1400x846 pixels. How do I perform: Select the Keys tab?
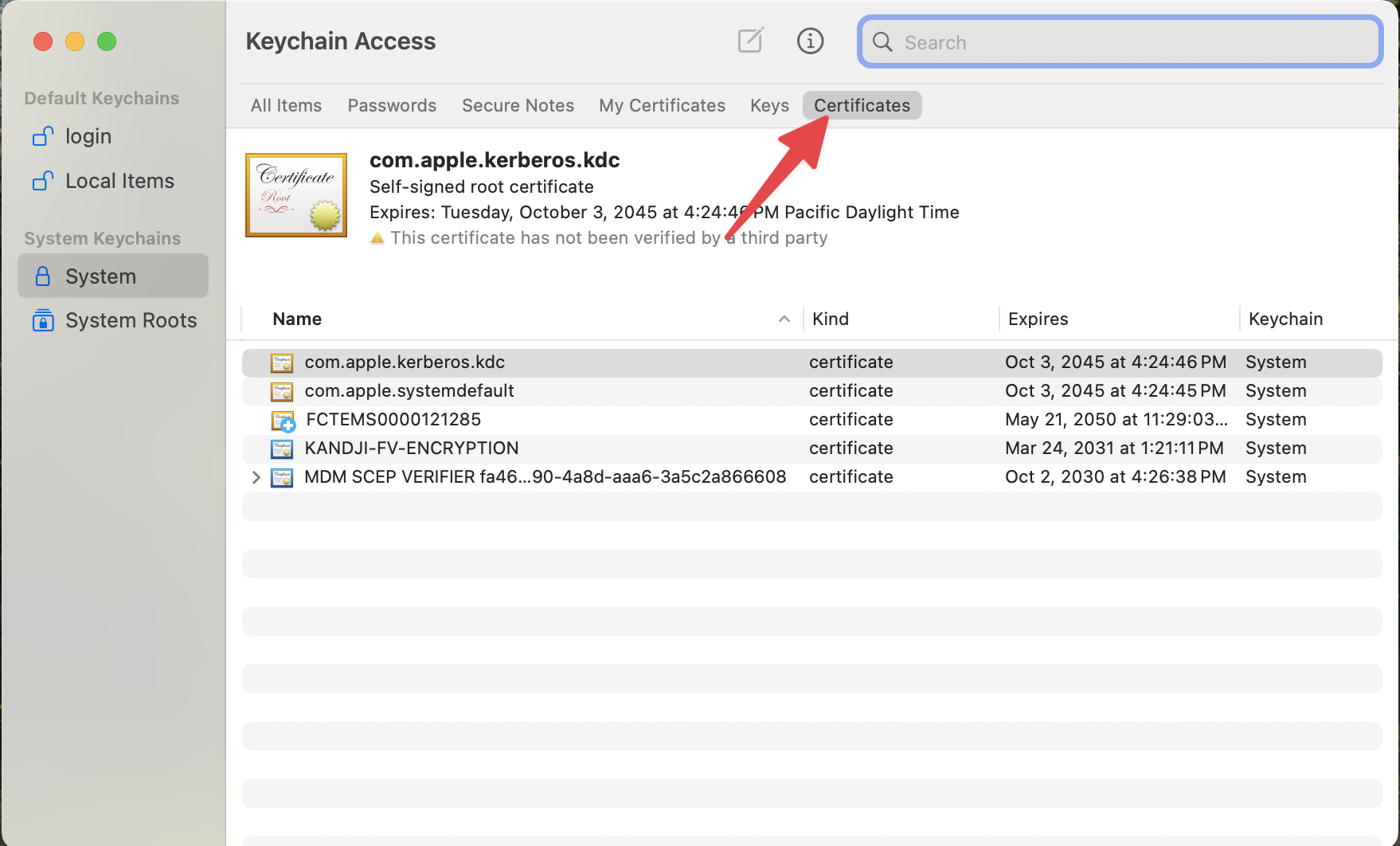(769, 105)
